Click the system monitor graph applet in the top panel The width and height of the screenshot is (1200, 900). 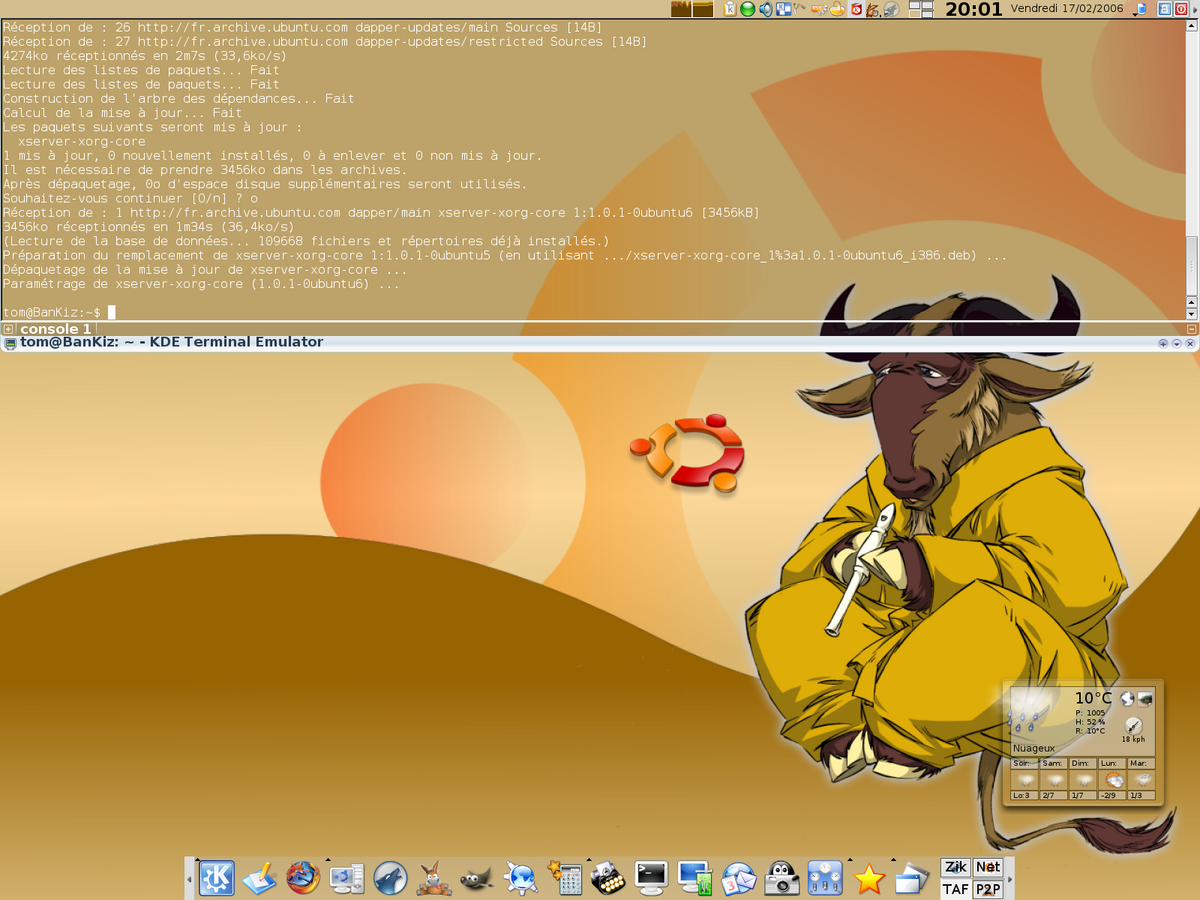(x=692, y=10)
